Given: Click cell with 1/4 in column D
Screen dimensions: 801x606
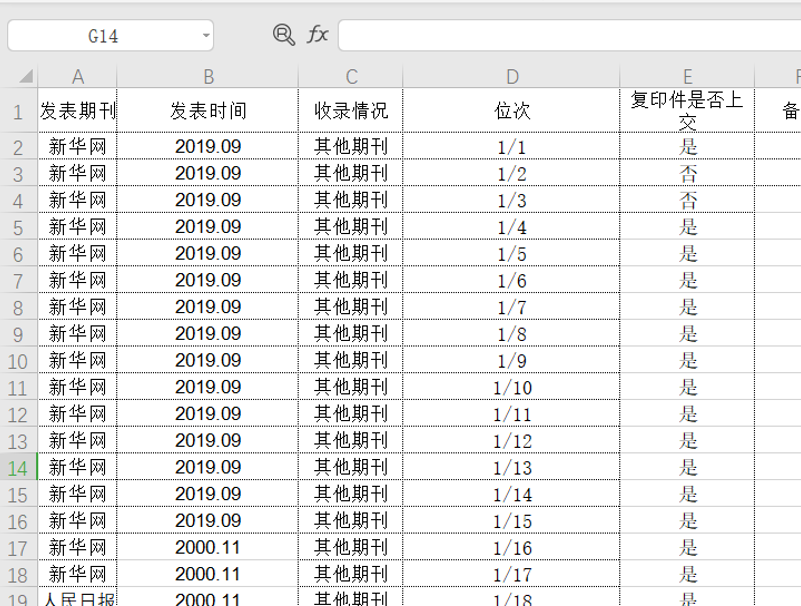Looking at the screenshot, I should [512, 226].
